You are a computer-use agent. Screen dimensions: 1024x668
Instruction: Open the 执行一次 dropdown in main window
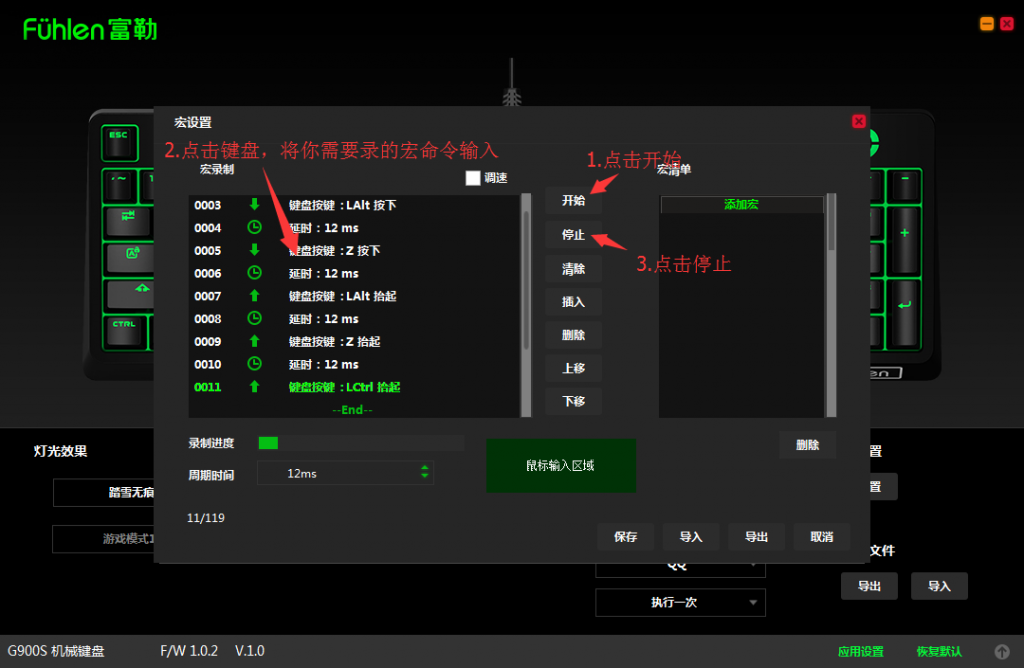click(680, 603)
